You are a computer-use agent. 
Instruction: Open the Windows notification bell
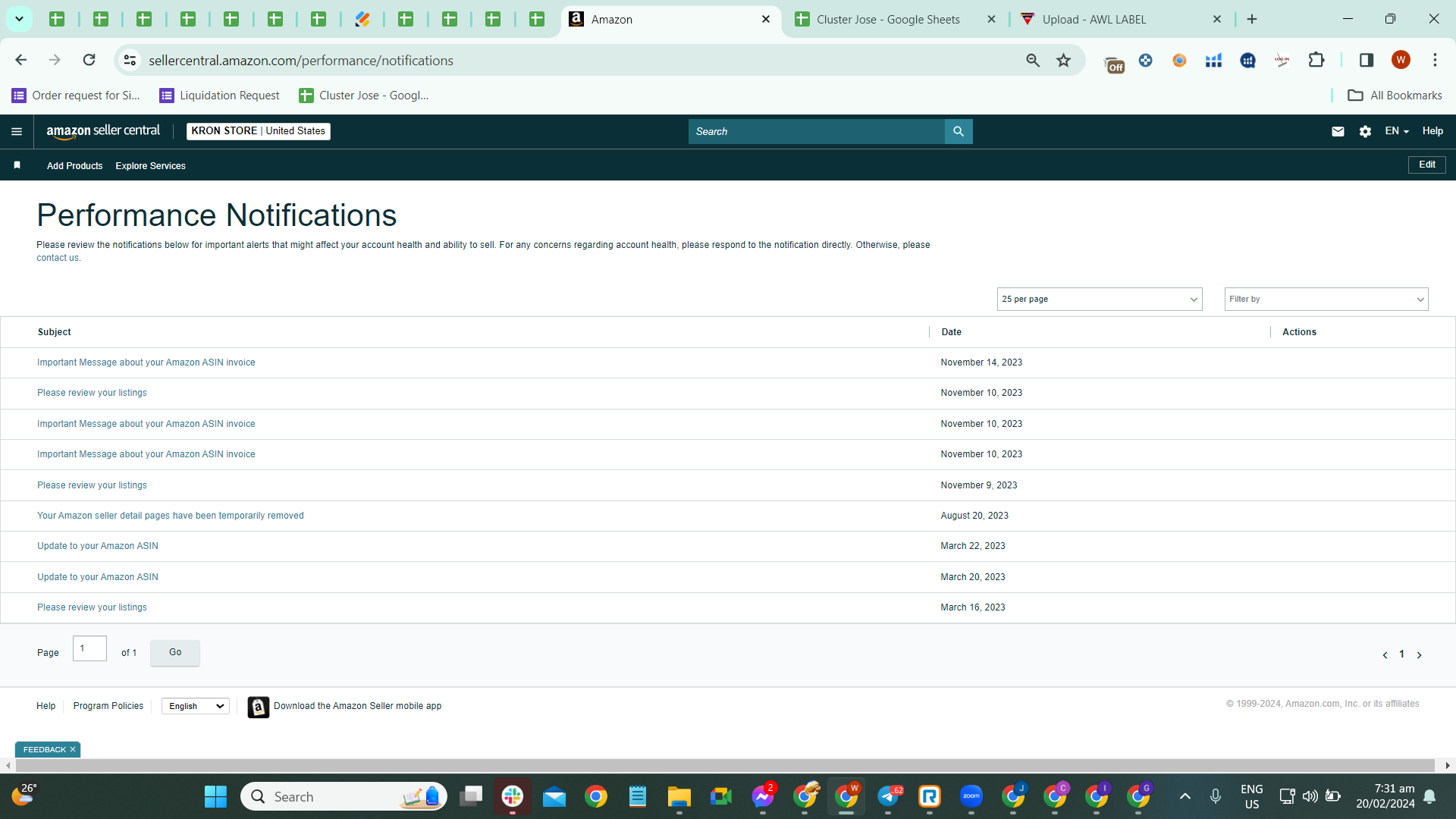click(1429, 796)
